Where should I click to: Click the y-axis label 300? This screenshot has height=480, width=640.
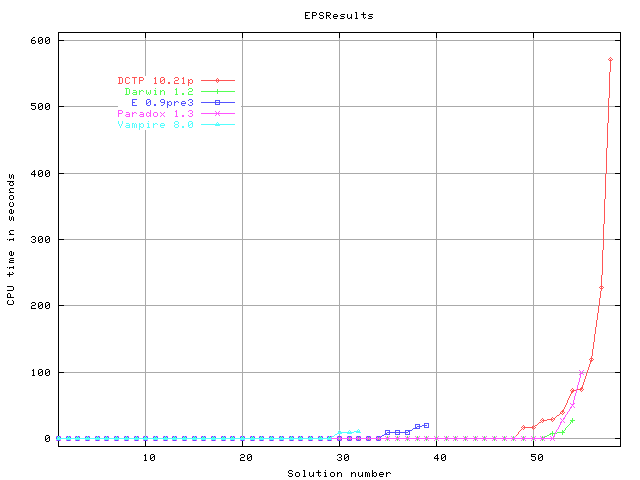tap(40, 240)
